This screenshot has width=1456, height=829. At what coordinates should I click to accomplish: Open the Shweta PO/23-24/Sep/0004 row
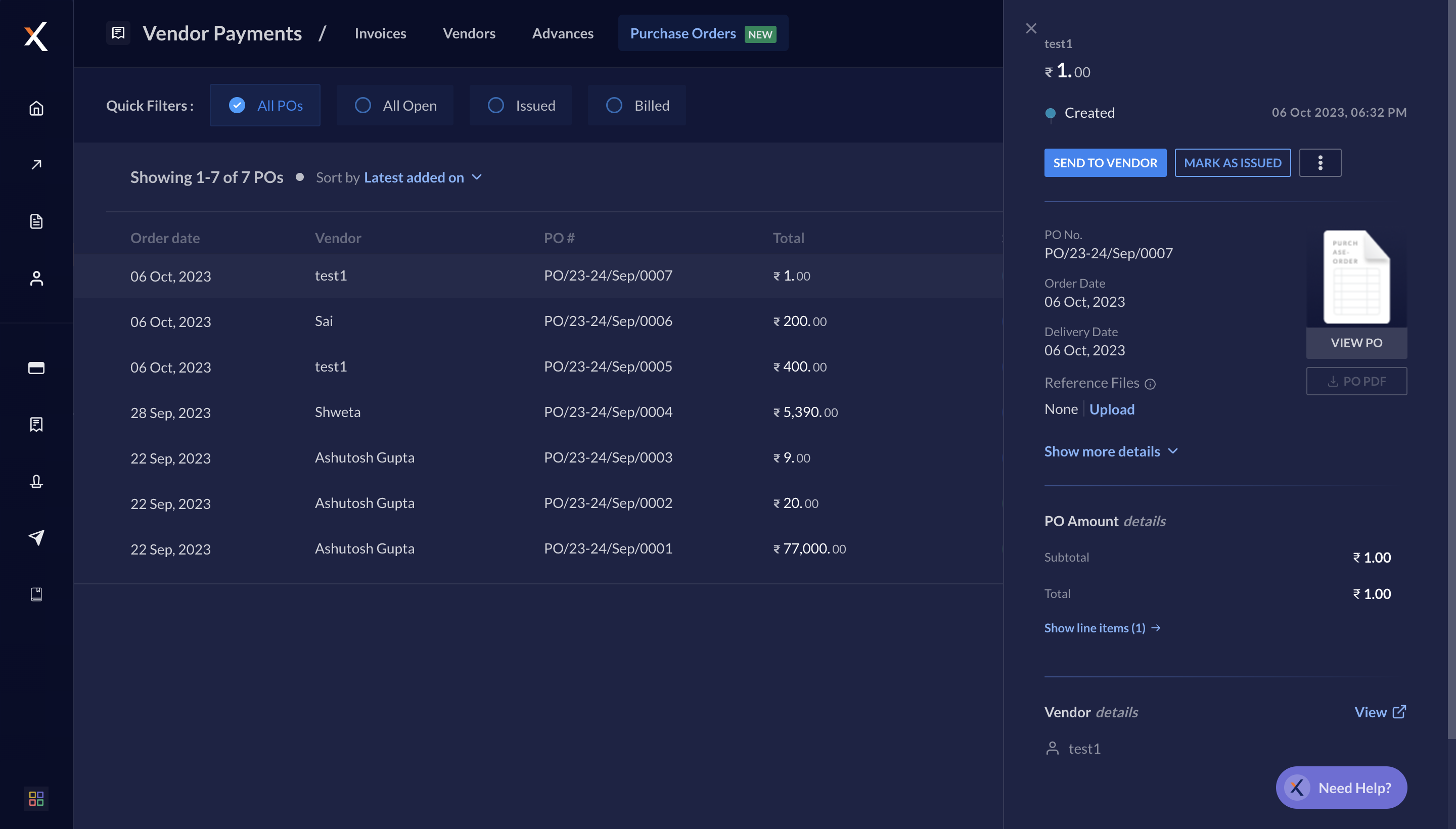[x=538, y=412]
